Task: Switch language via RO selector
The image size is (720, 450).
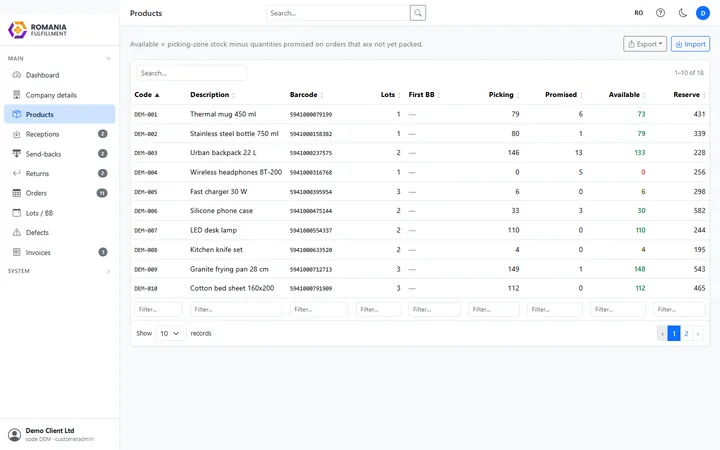Action: pos(639,13)
